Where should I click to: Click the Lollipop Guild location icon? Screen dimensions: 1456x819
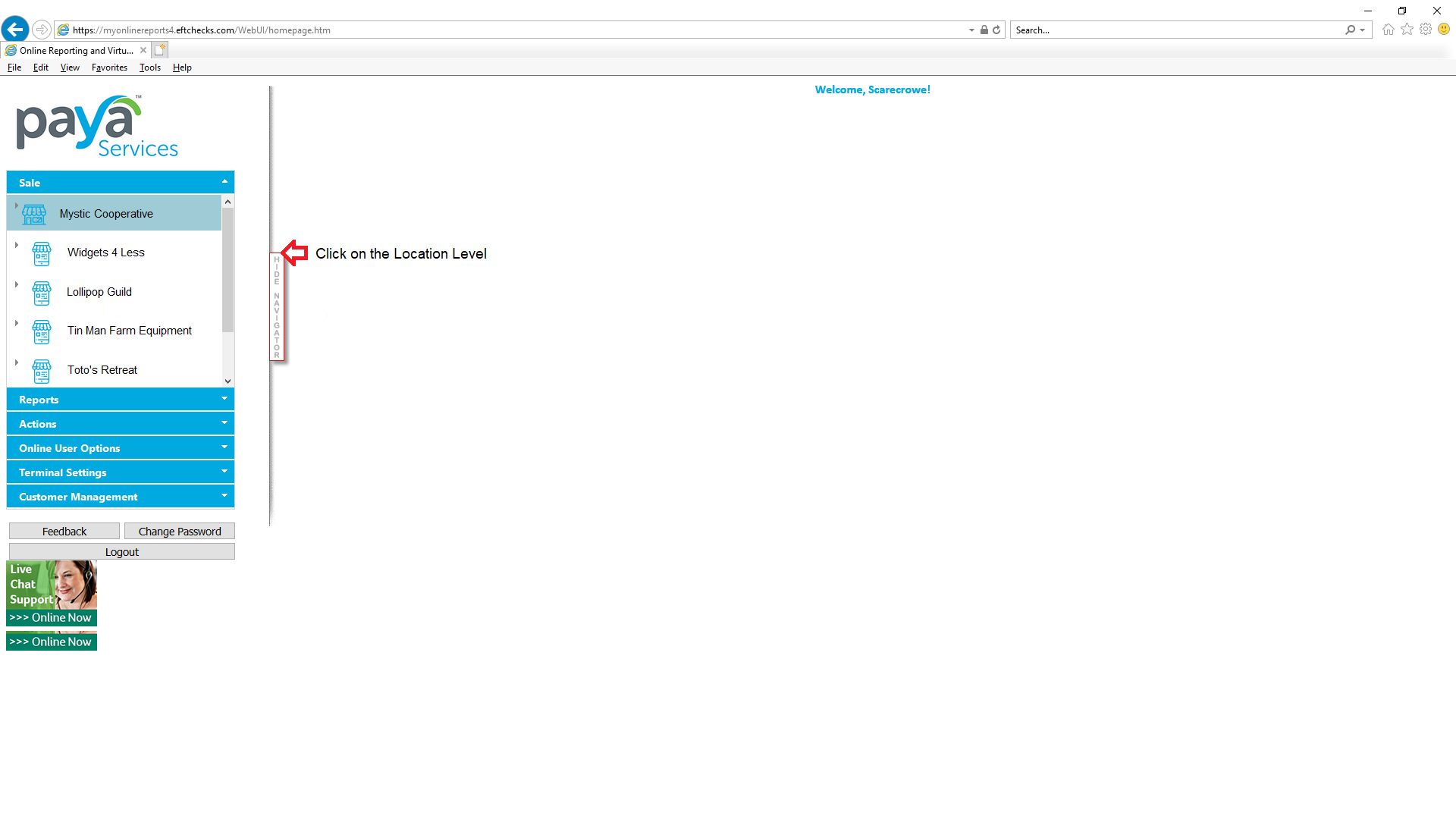[42, 293]
